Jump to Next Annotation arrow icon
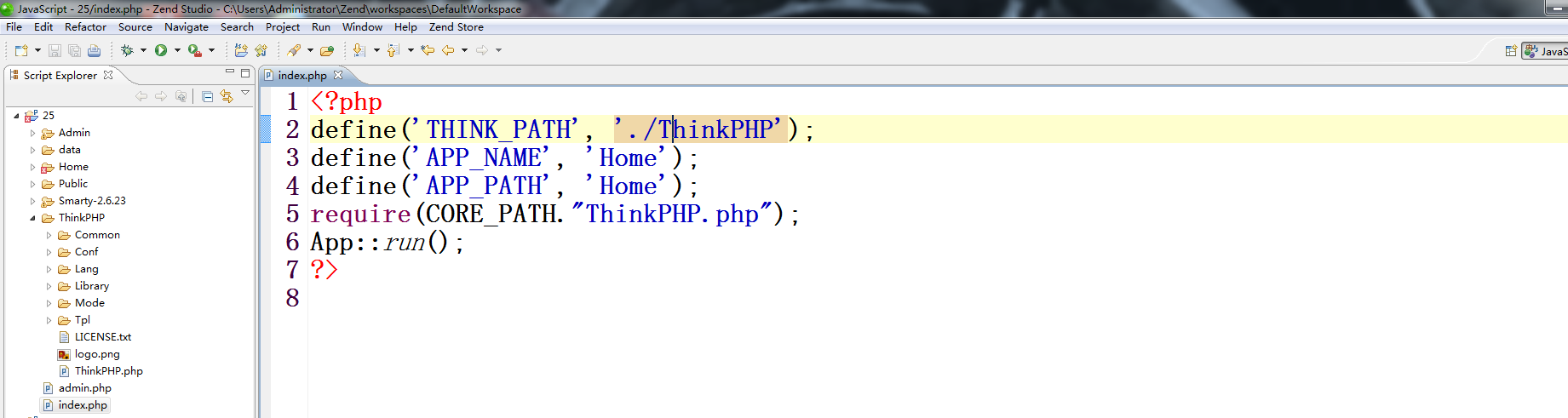 [359, 50]
